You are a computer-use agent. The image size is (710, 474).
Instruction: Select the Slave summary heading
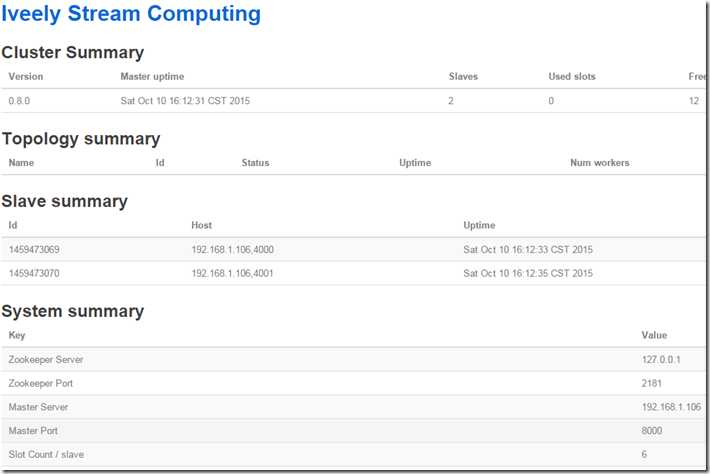pyautogui.click(x=64, y=201)
